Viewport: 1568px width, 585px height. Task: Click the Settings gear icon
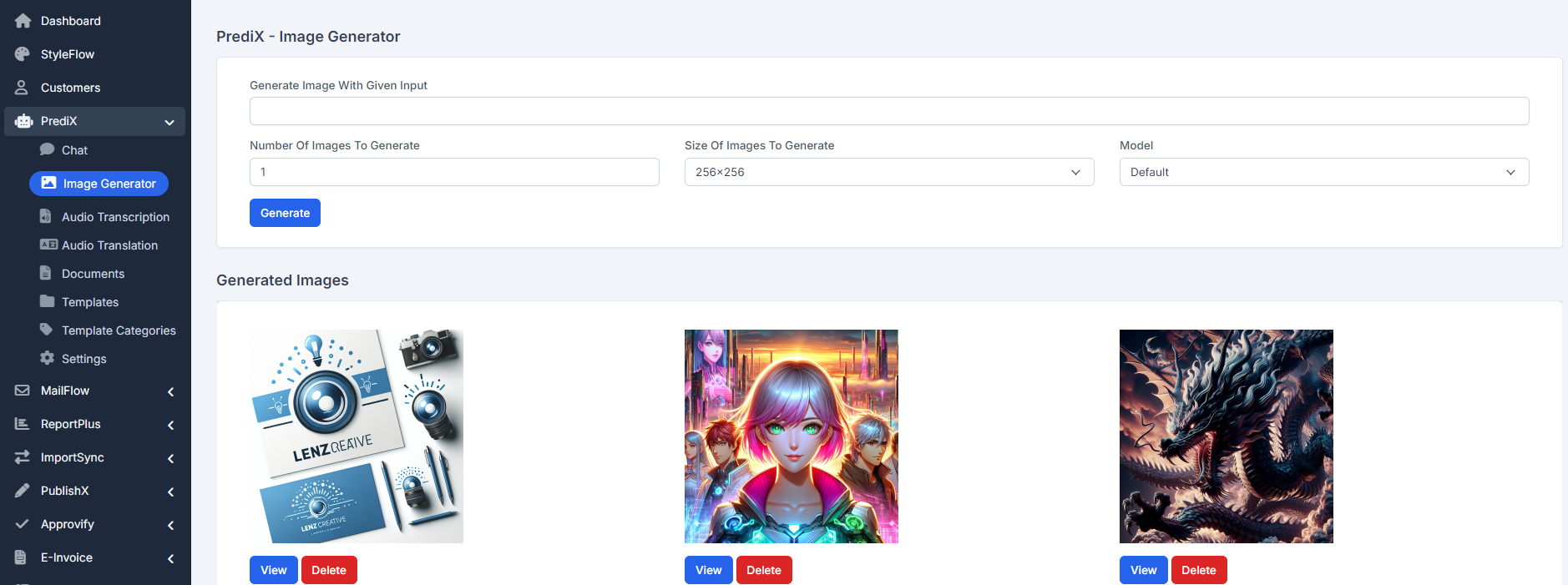[x=48, y=359]
